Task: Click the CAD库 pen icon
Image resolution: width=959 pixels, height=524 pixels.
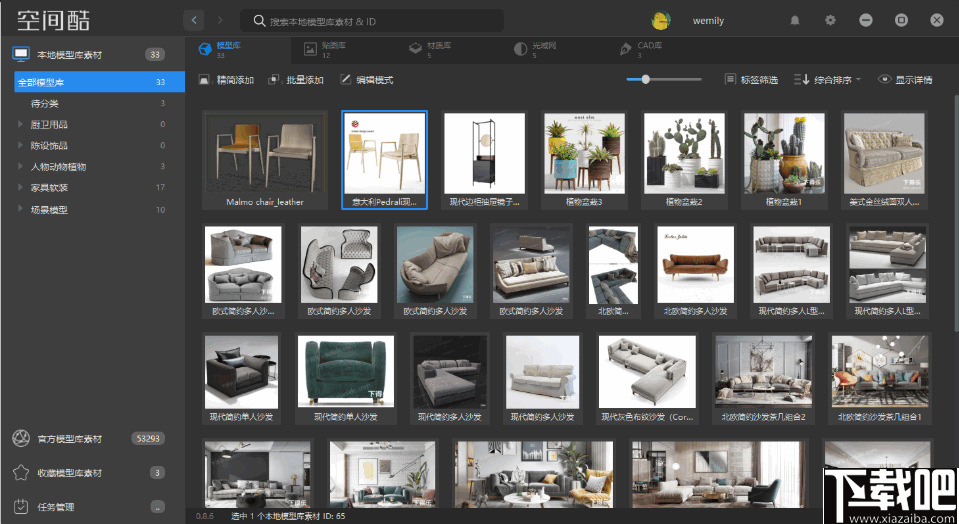Action: coord(626,49)
